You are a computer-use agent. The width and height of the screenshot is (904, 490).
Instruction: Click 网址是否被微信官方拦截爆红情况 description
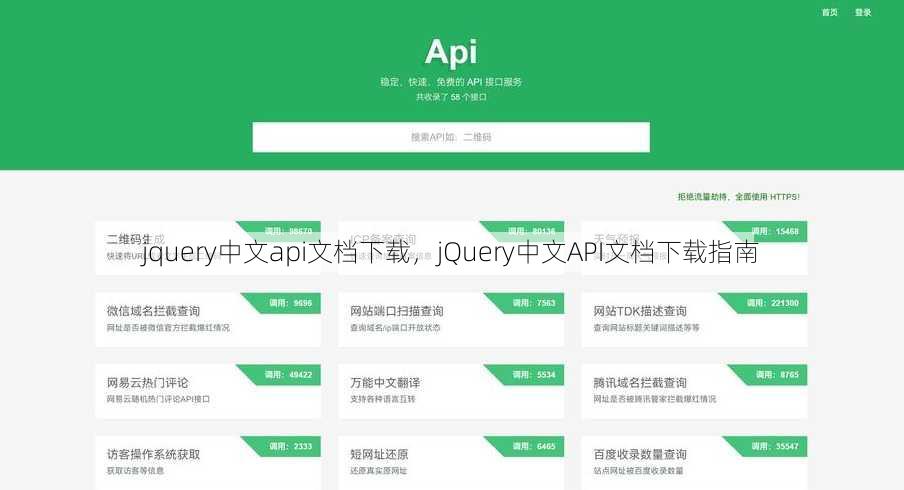point(168,327)
